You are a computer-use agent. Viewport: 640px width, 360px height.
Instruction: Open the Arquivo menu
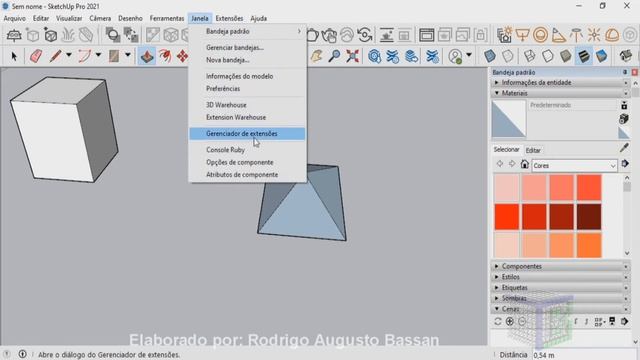(x=14, y=18)
